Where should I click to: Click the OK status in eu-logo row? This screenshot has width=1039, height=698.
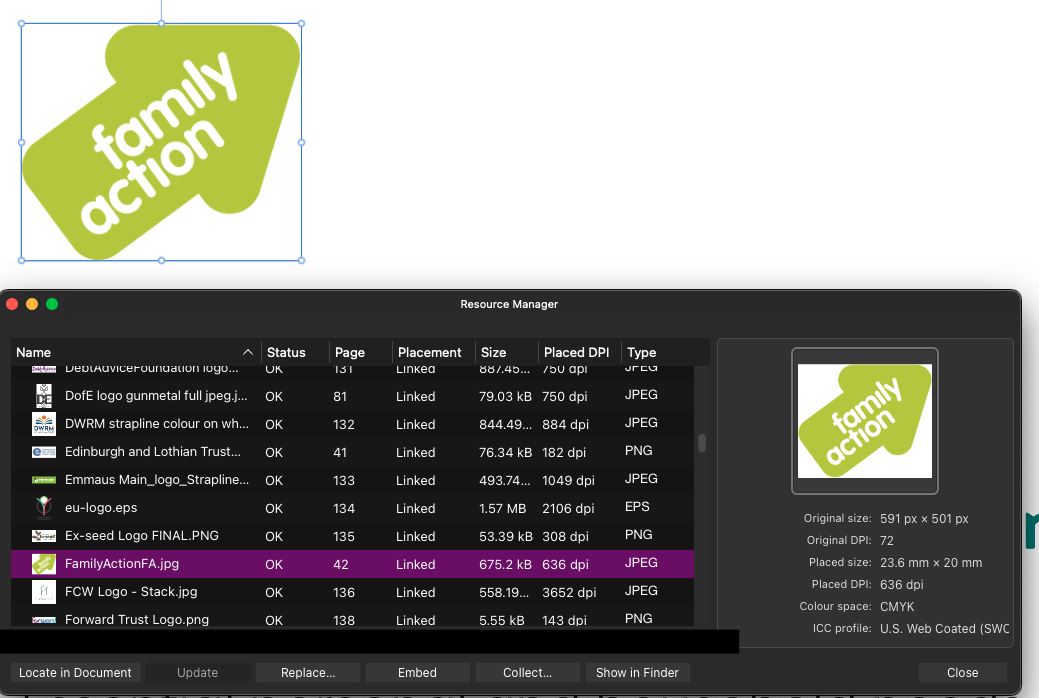pos(274,508)
